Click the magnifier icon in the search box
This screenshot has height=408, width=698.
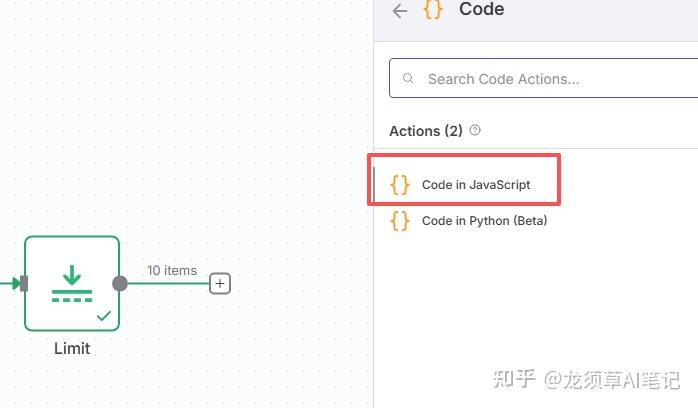tap(408, 78)
